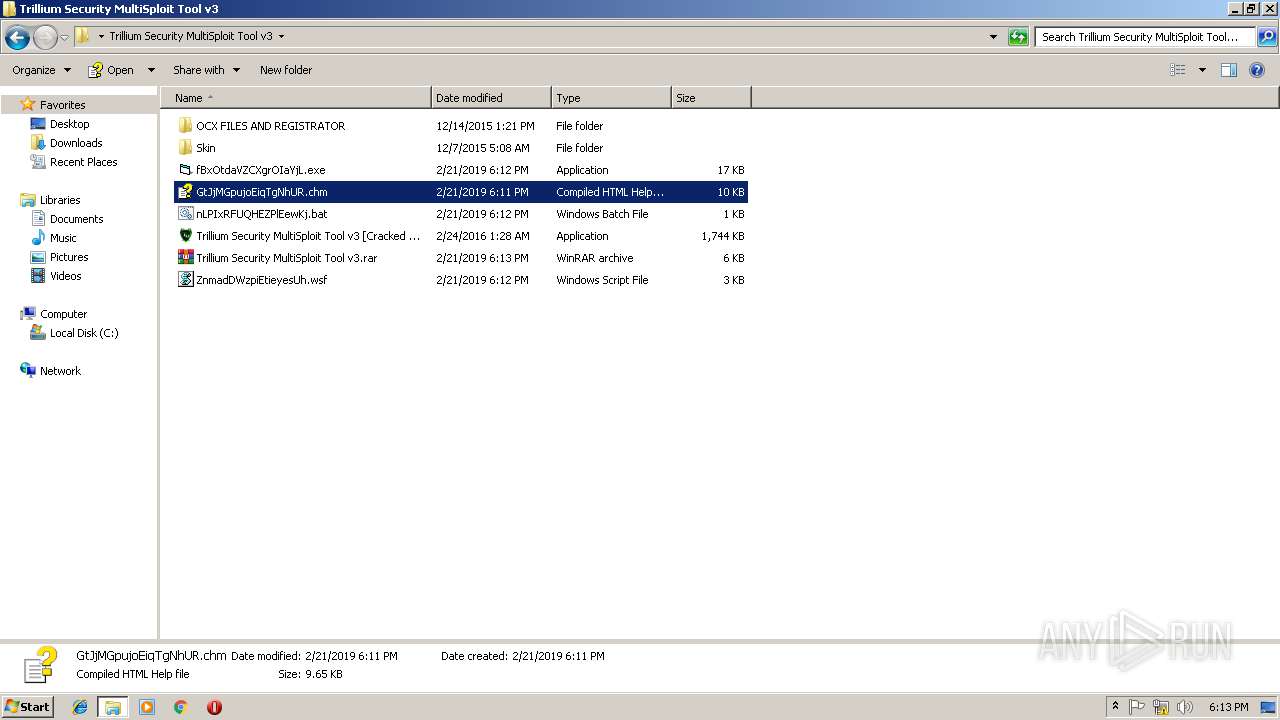The image size is (1280, 720).
Task: Open the Share with dropdown arrow
Action: [x=236, y=70]
